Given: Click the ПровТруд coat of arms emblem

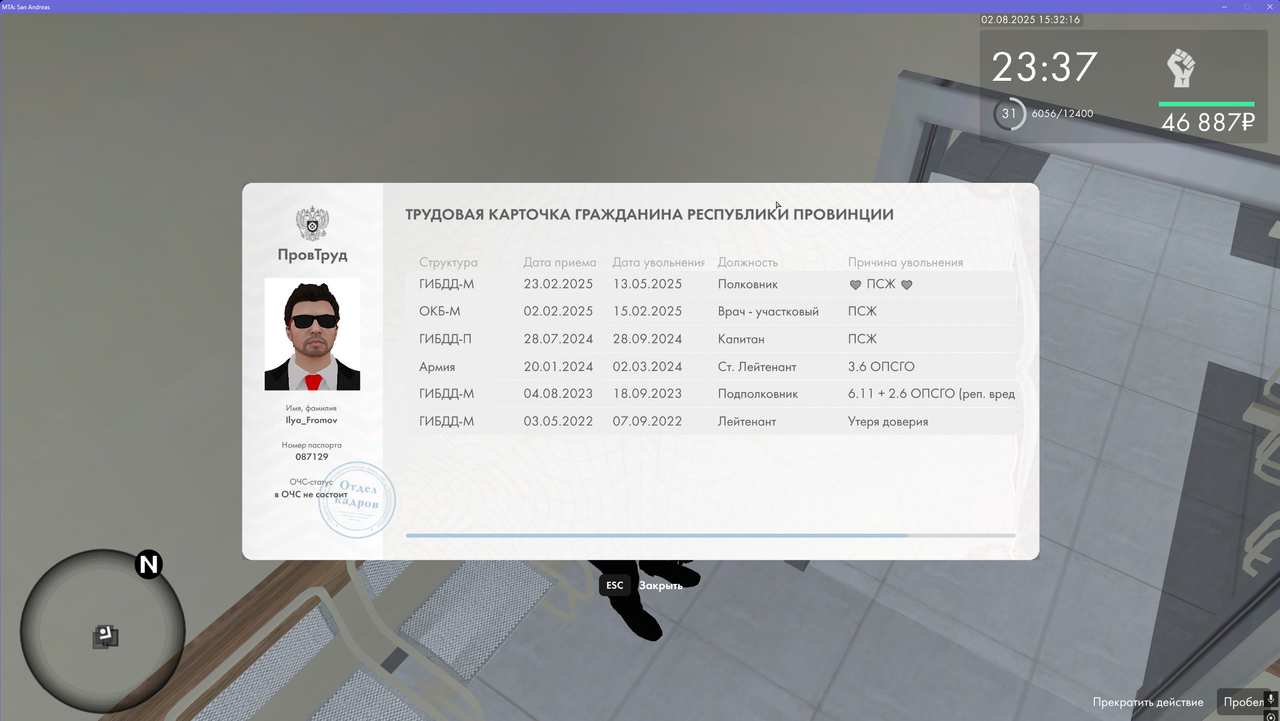Looking at the screenshot, I should pos(312,224).
